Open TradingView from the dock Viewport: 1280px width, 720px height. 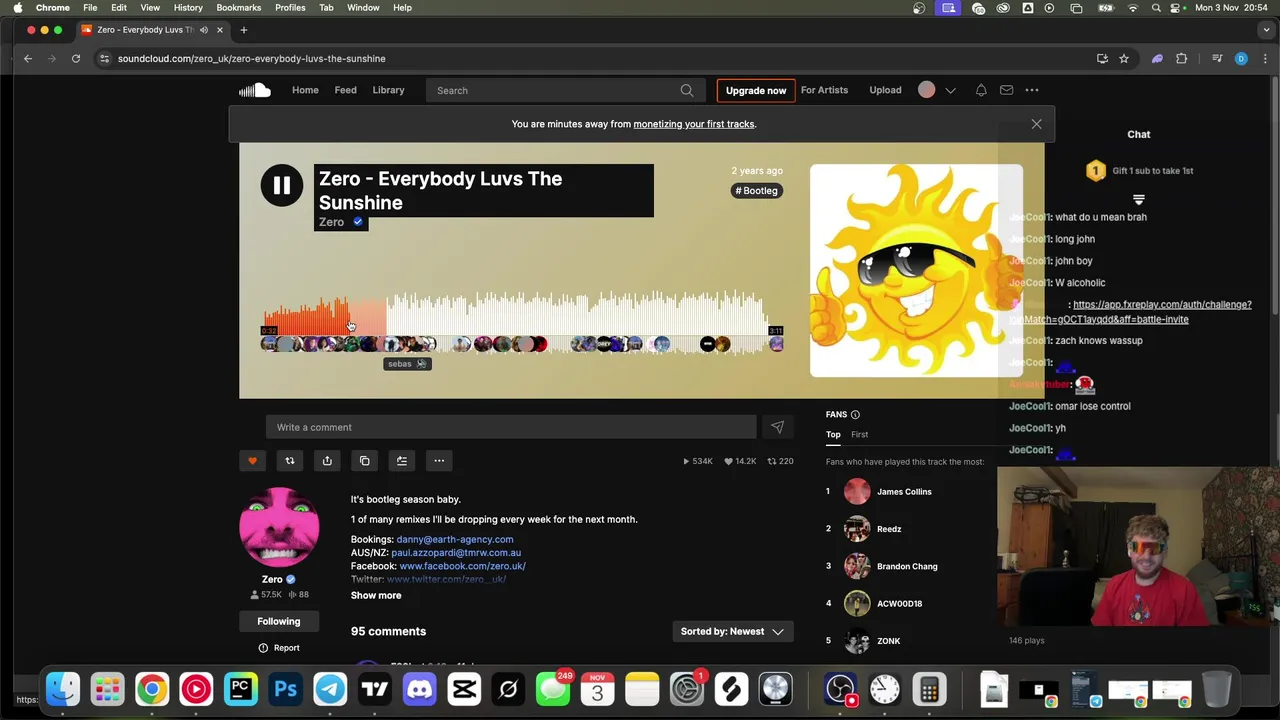(374, 689)
